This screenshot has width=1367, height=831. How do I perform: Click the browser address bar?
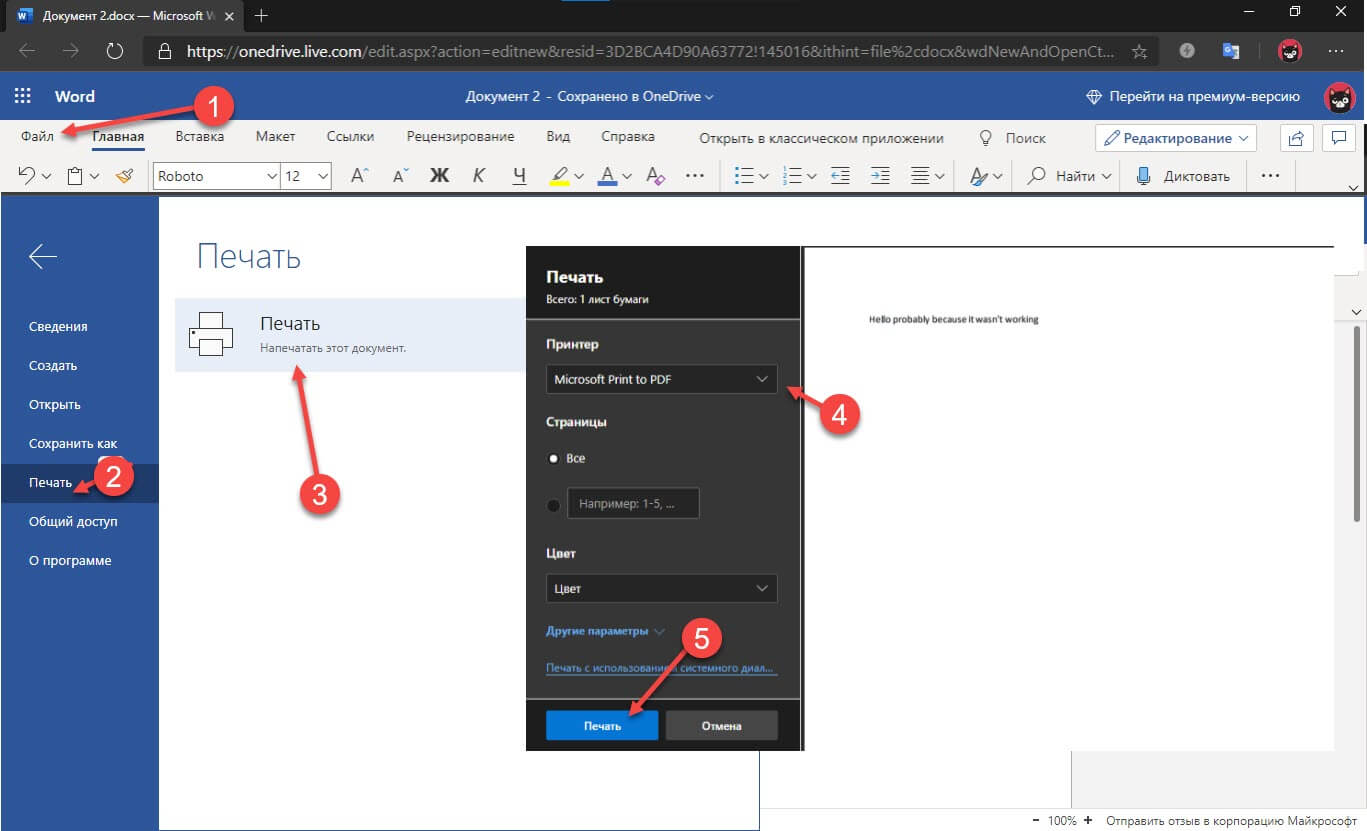(650, 51)
